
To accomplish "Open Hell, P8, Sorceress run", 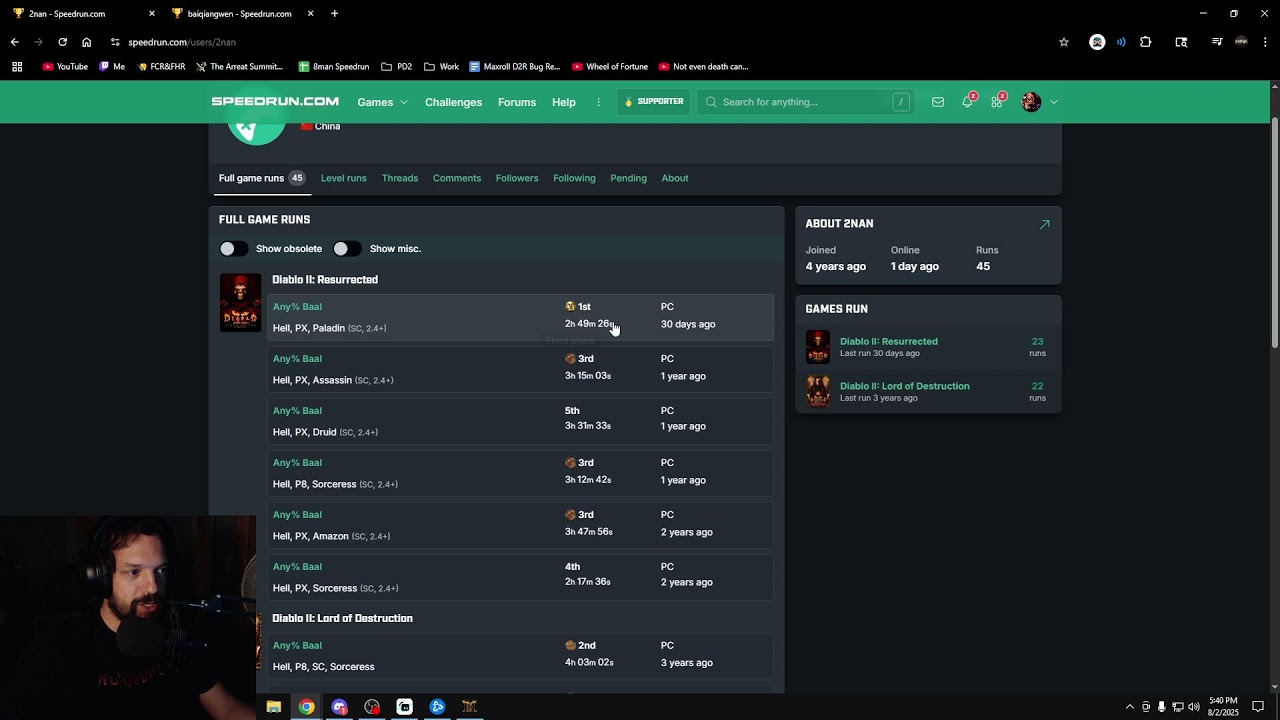I will [x=520, y=473].
